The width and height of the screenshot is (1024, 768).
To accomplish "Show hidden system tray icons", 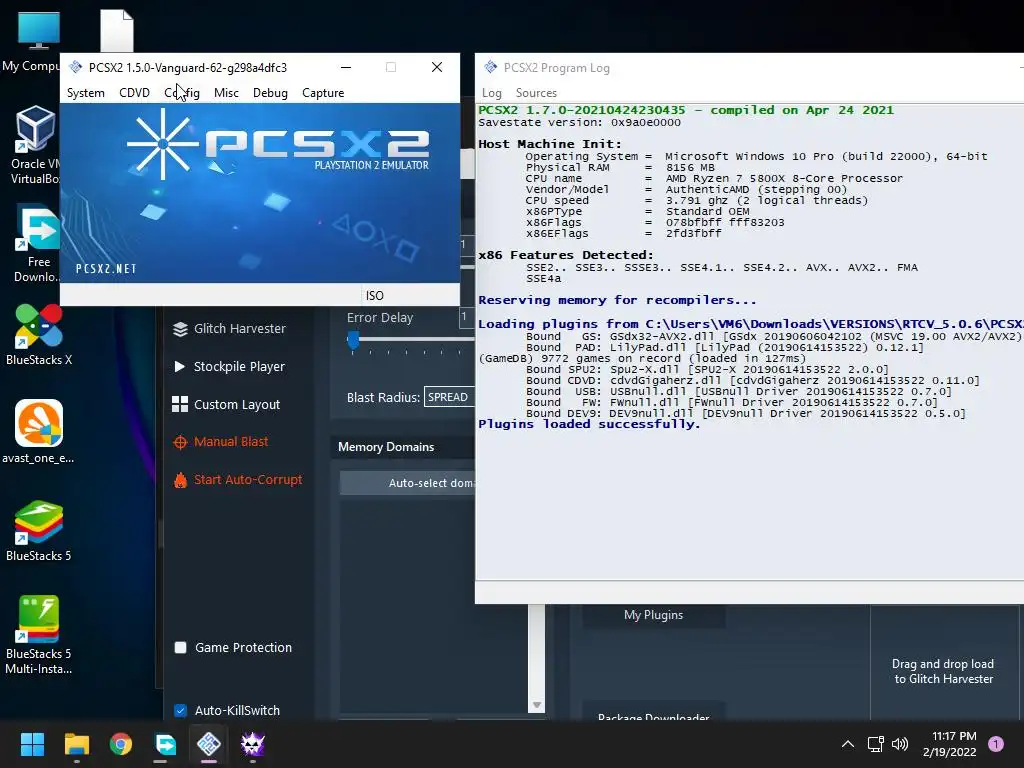I will [x=848, y=744].
